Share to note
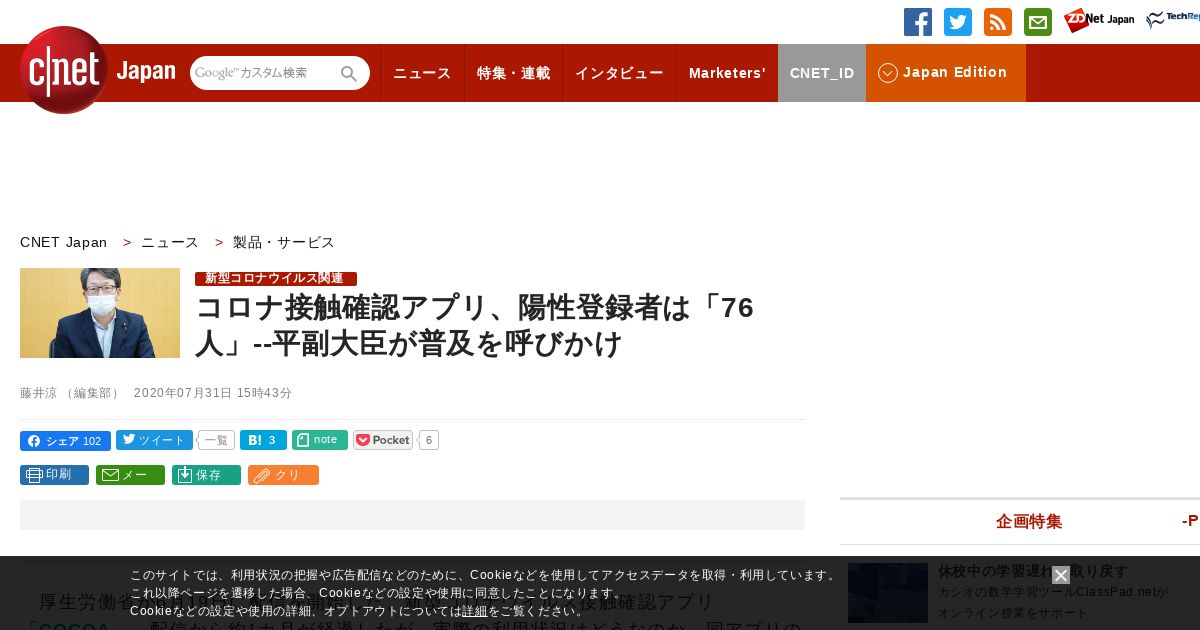Viewport: 1200px width, 630px height. (x=320, y=440)
